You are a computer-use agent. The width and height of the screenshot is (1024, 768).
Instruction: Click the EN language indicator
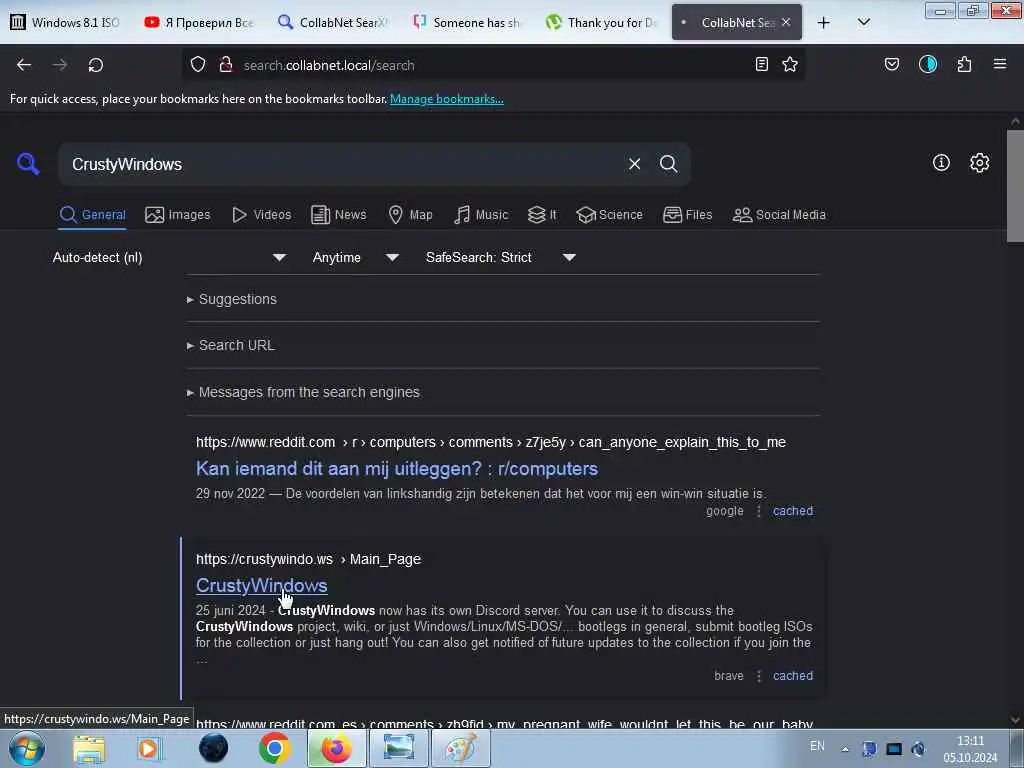point(816,746)
